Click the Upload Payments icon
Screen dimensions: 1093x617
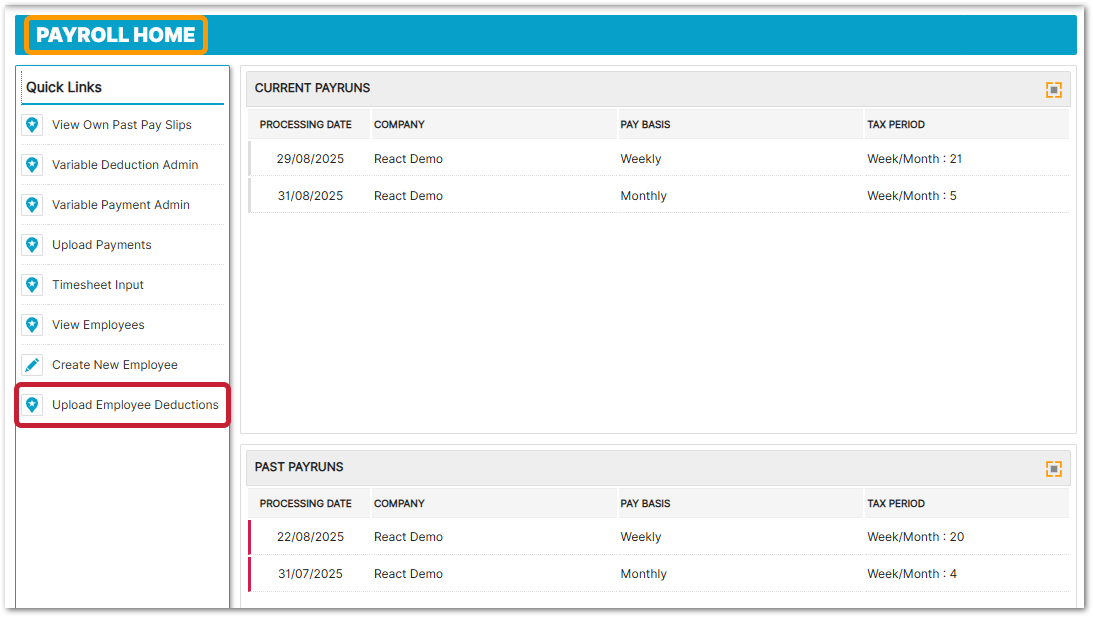[x=32, y=245]
